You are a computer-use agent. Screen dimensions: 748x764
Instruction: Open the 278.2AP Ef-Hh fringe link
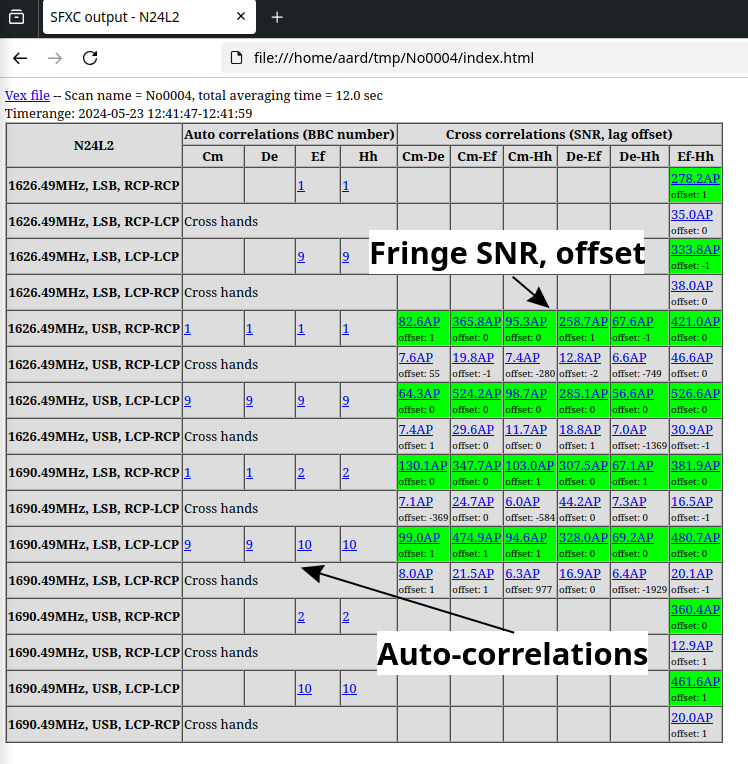(x=695, y=178)
